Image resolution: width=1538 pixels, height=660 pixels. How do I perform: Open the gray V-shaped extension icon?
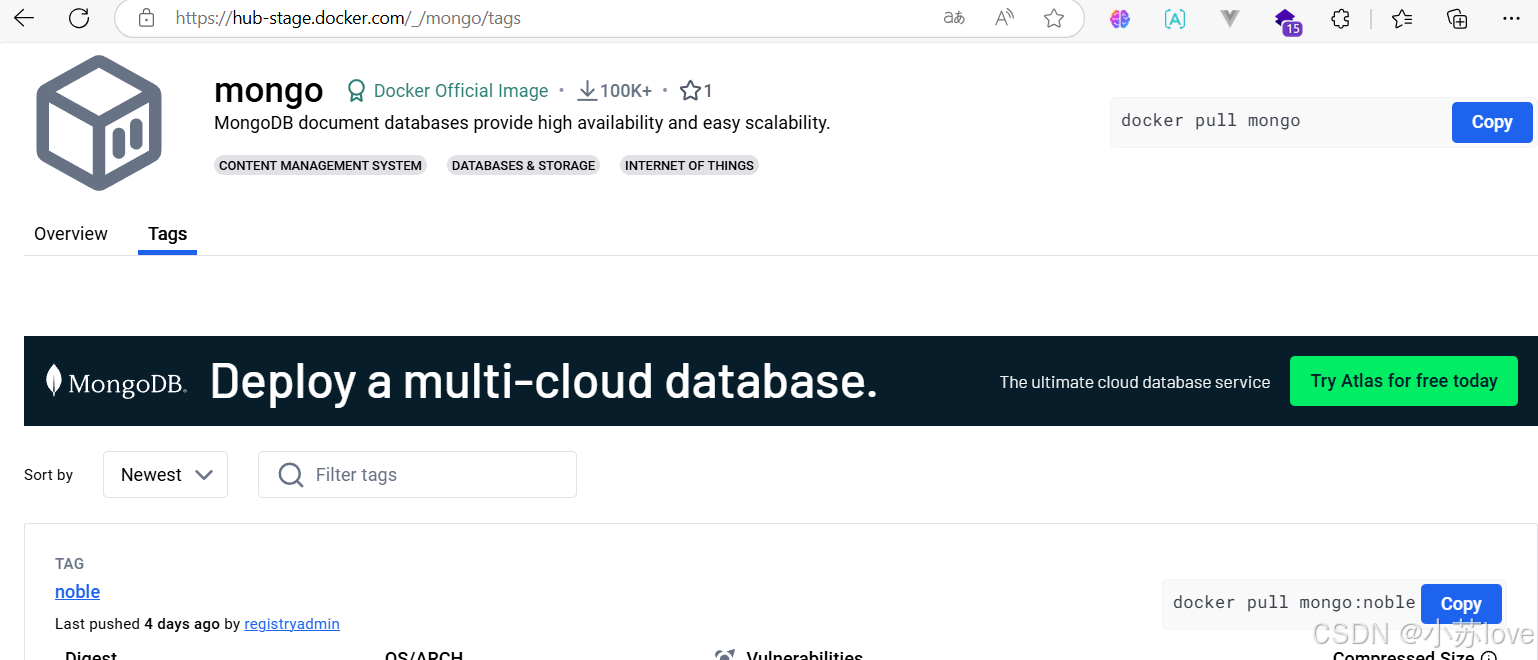(x=1230, y=18)
